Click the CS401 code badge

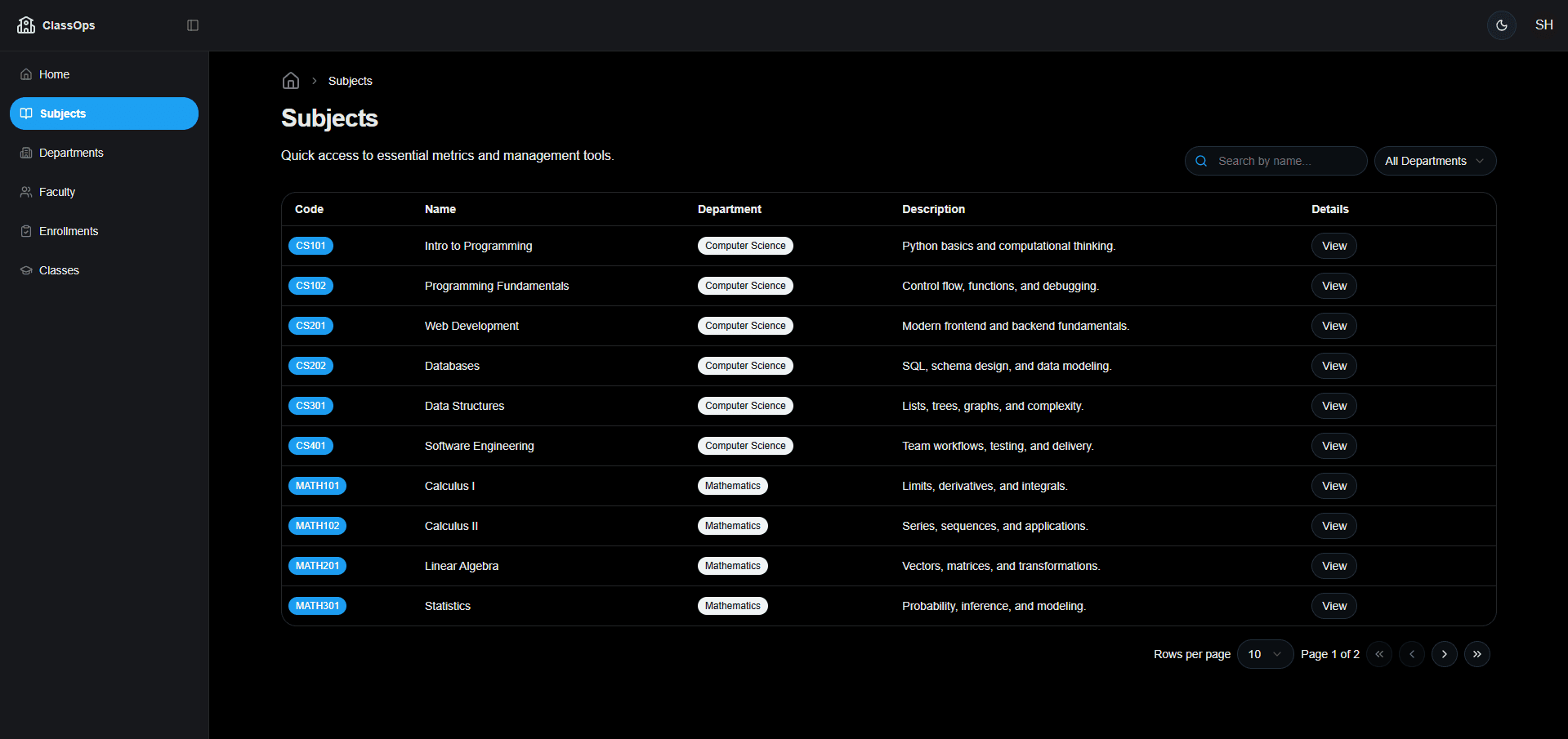[310, 446]
